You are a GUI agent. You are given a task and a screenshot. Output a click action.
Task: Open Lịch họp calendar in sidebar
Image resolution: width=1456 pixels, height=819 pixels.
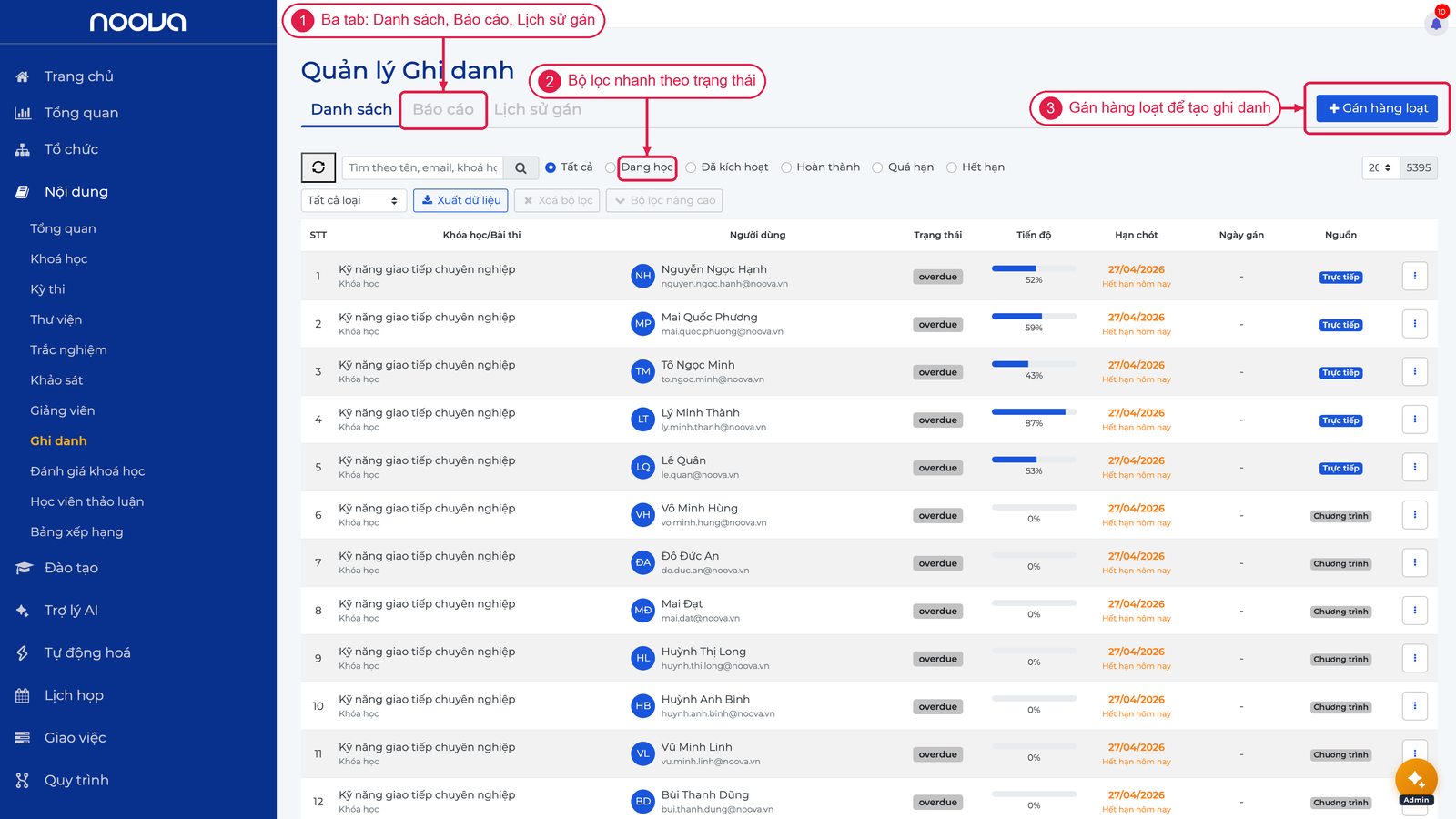click(74, 695)
